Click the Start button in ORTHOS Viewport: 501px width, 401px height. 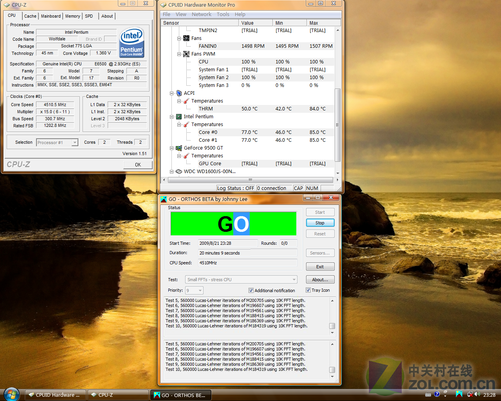click(320, 212)
